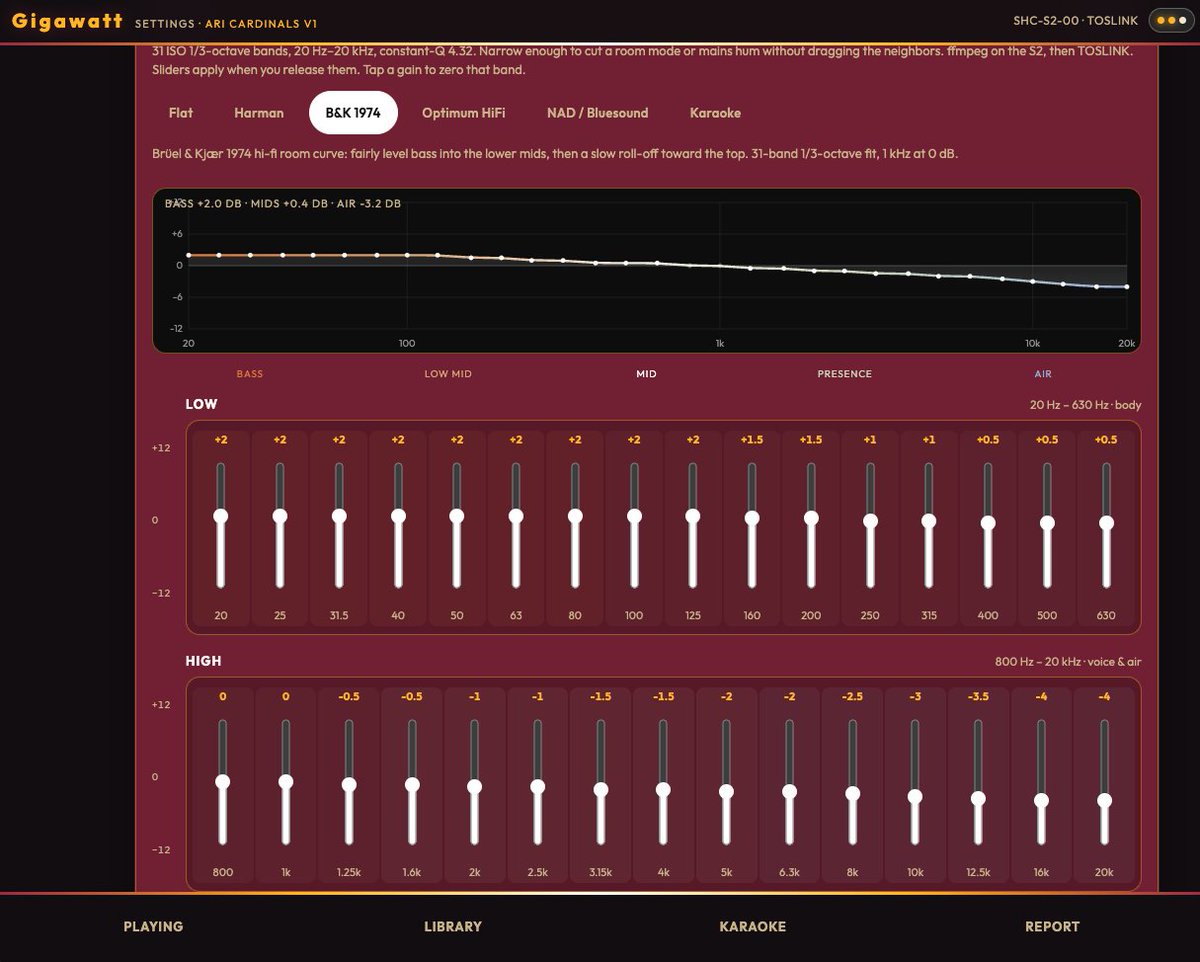The width and height of the screenshot is (1200, 962).
Task: Click the 63 Hz band slider
Action: point(516,526)
